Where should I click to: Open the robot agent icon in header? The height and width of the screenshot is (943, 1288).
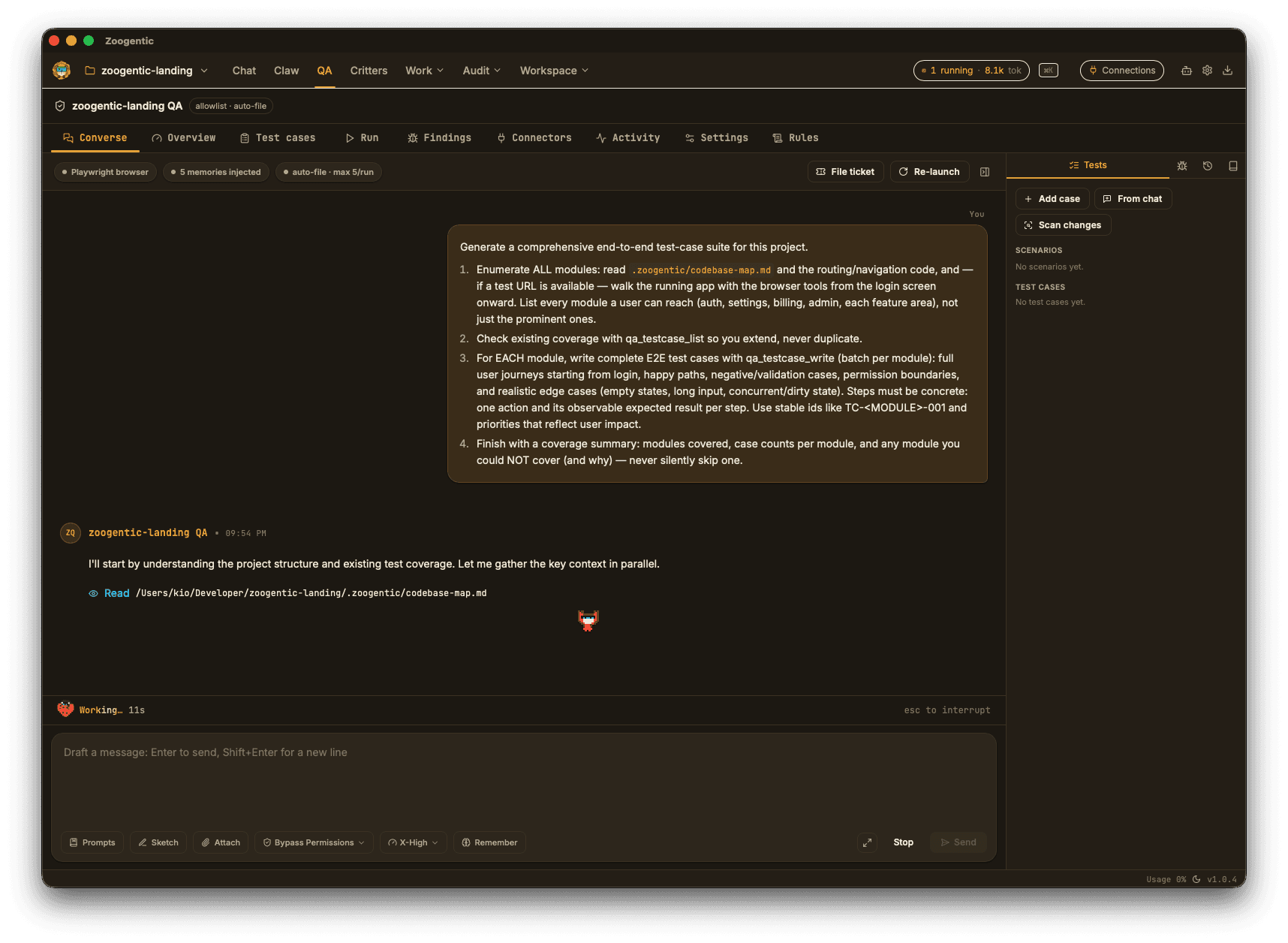click(1187, 71)
